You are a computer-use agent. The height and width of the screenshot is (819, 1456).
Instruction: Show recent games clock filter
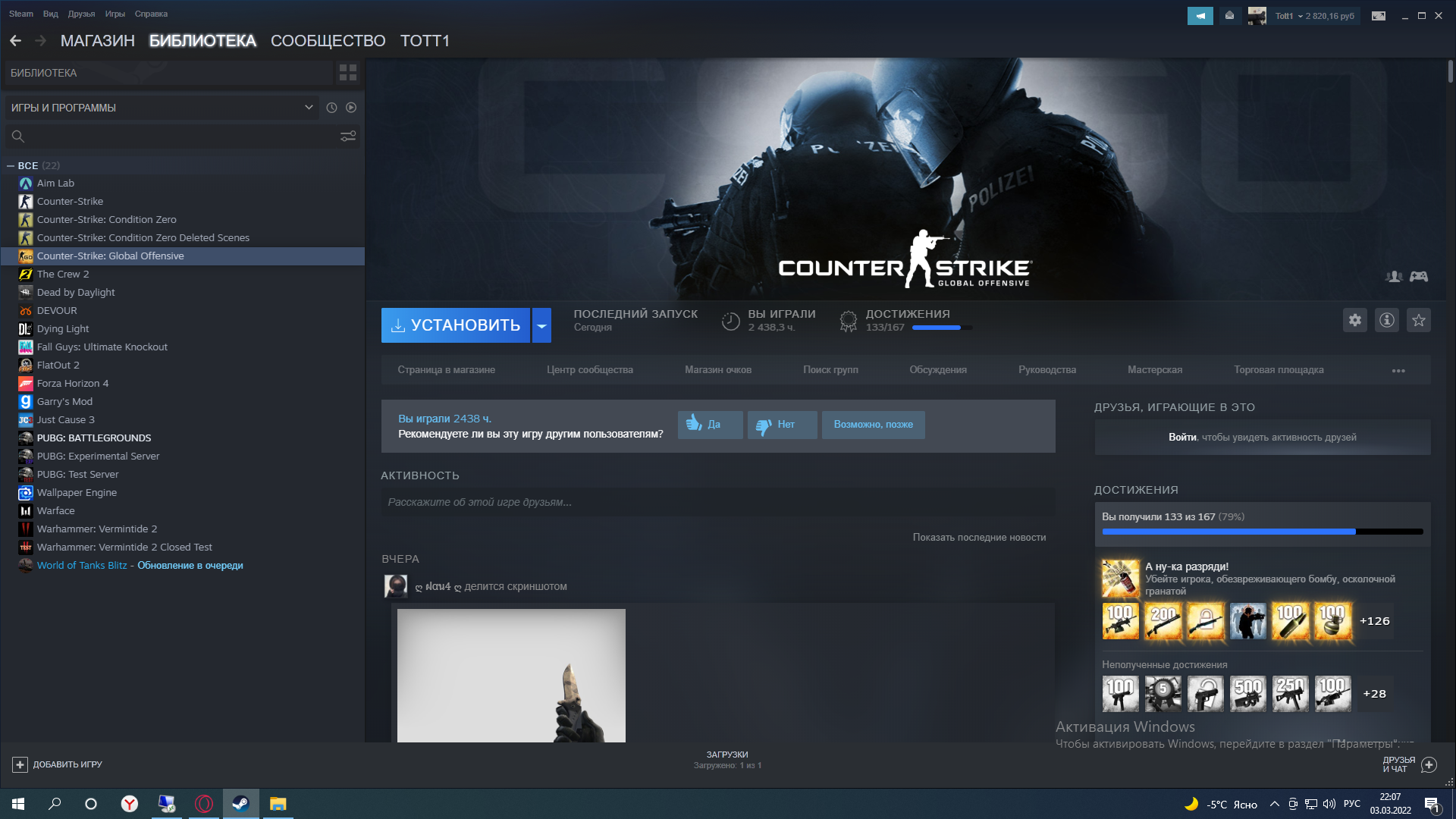(x=331, y=108)
